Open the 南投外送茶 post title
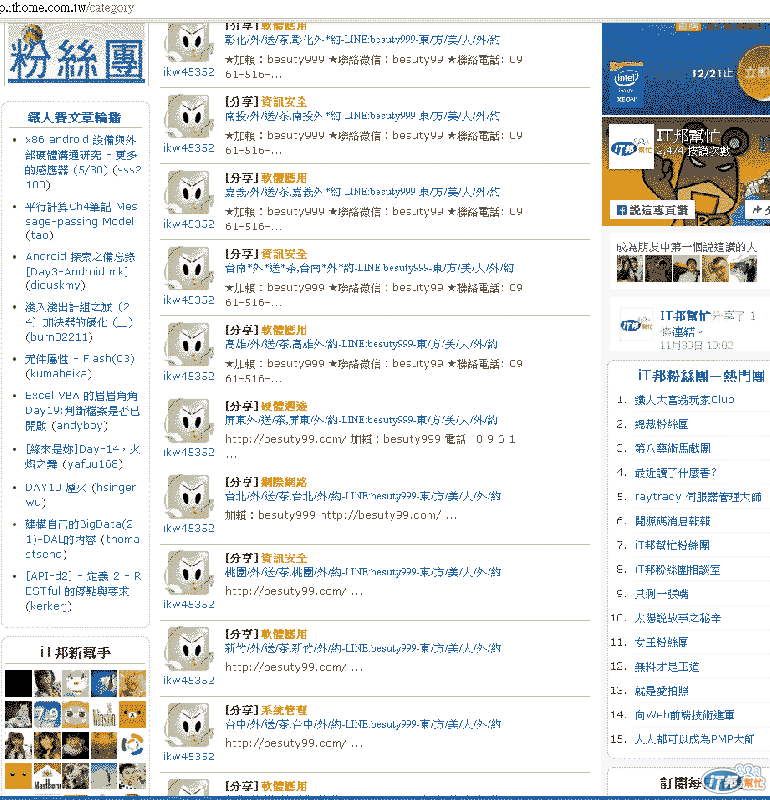Screen dimensions: 770x800 [x=362, y=116]
